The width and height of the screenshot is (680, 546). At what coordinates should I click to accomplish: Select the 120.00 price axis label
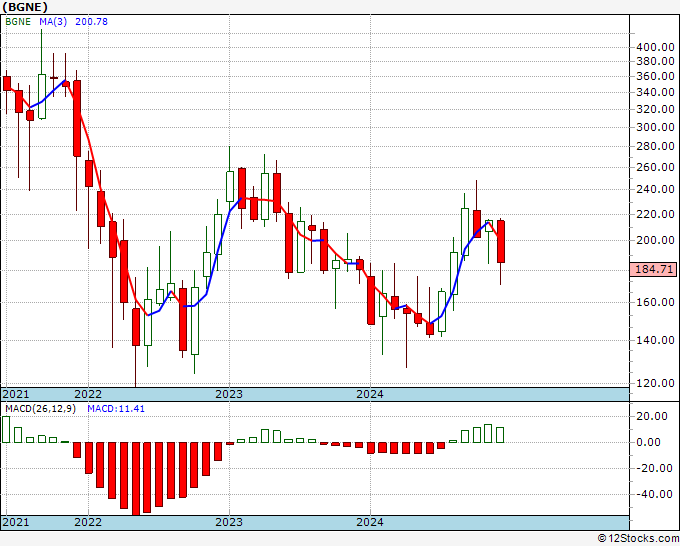[655, 383]
